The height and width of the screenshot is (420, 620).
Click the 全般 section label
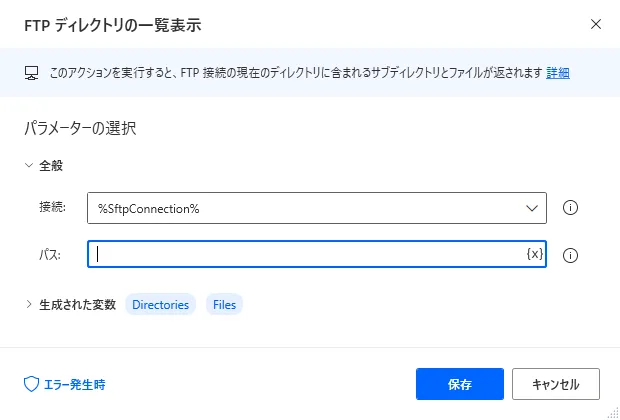tap(52, 166)
